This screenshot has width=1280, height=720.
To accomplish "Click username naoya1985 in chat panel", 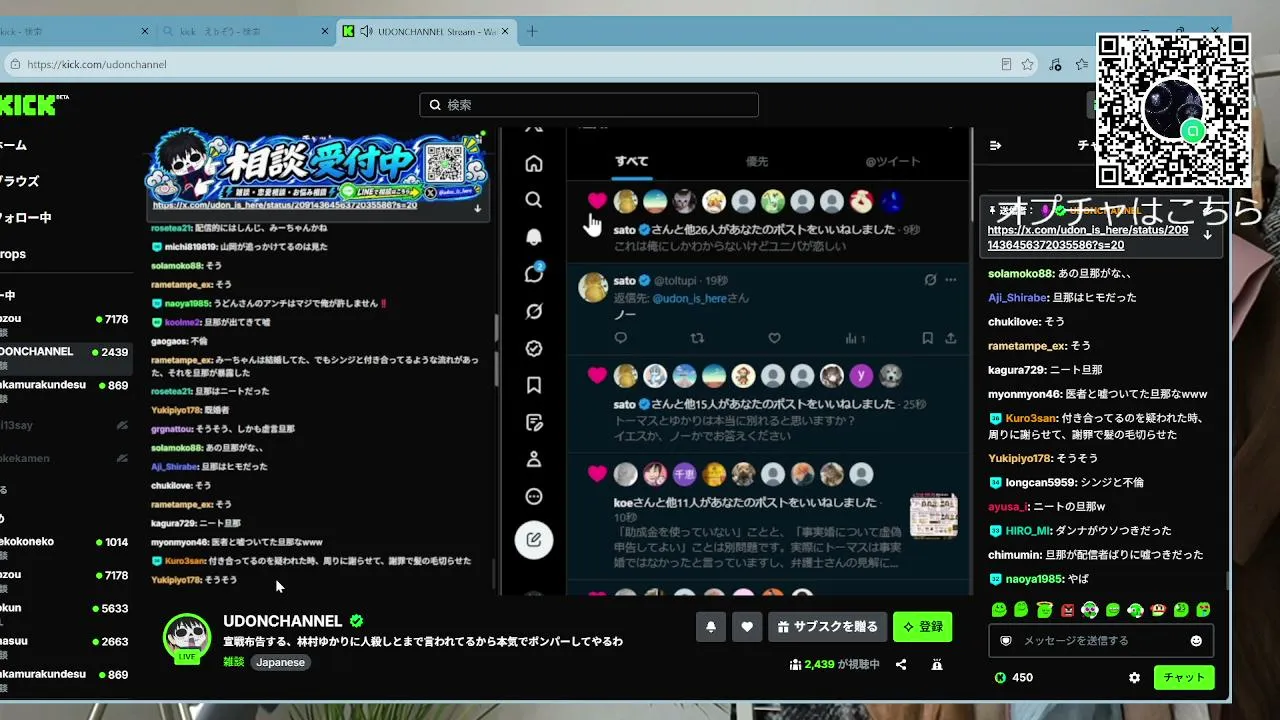I will click(1034, 579).
